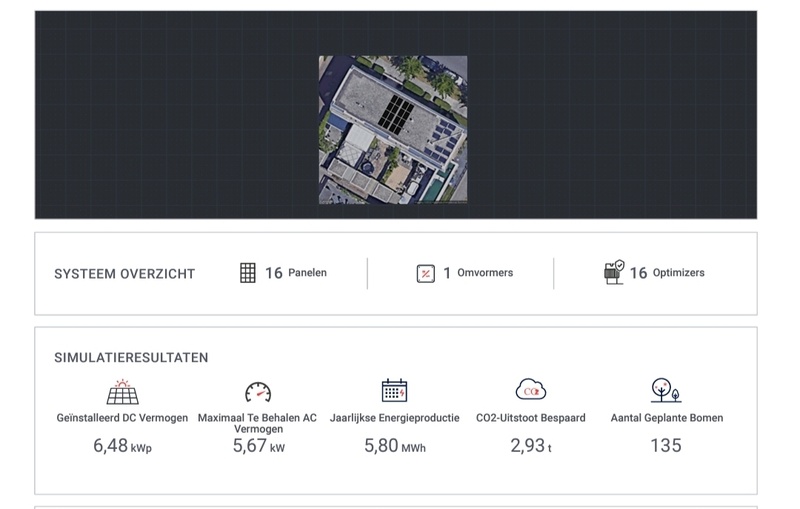
Task: Click the 'Maximaal Te Behalen AC Vermogen' label
Action: [x=258, y=423]
